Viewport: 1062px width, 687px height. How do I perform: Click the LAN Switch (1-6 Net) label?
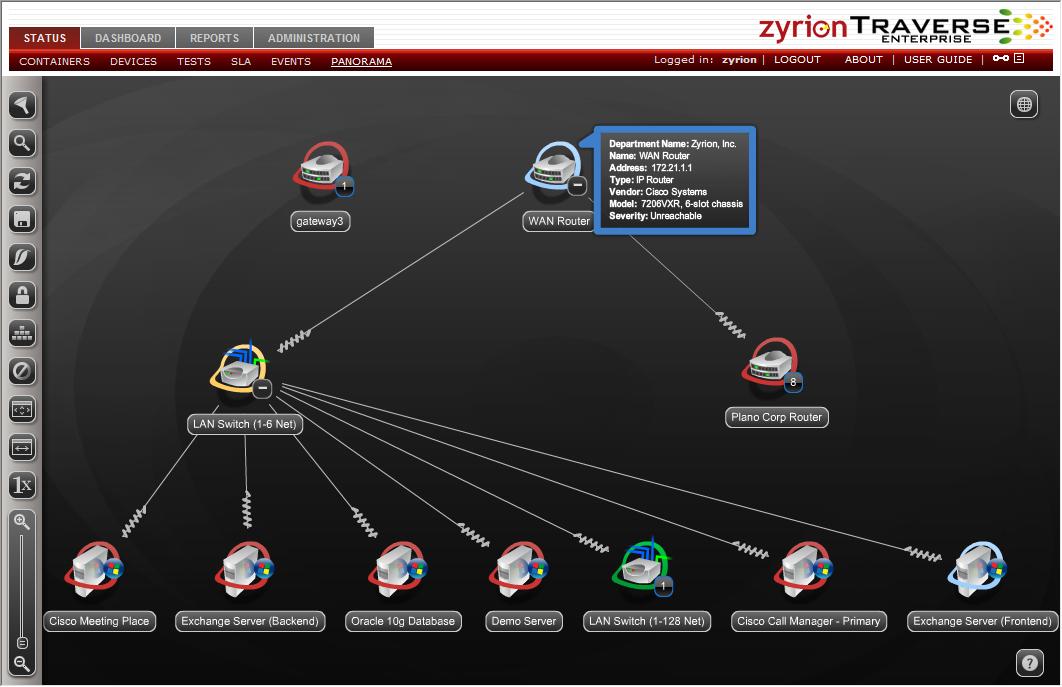tap(245, 424)
